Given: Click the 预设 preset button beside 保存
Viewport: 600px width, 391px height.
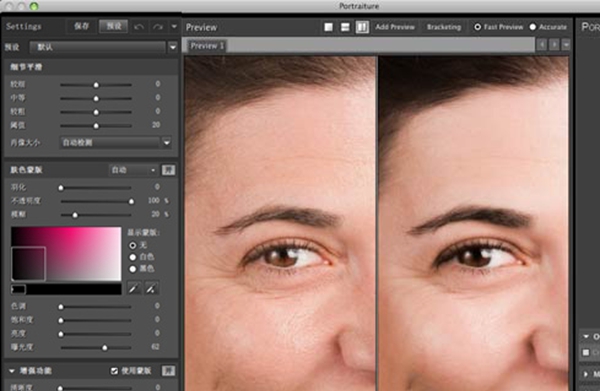Looking at the screenshot, I should (x=114, y=26).
